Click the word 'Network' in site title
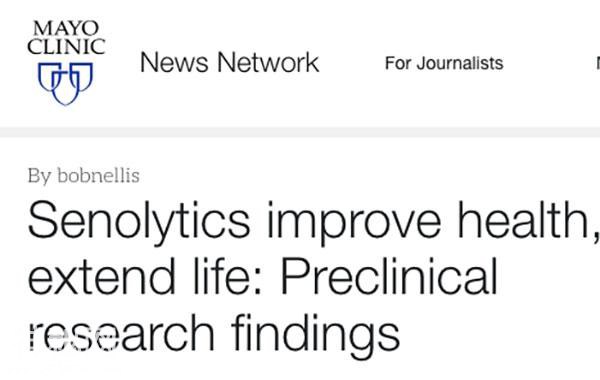This screenshot has width=600, height=380. click(x=268, y=62)
